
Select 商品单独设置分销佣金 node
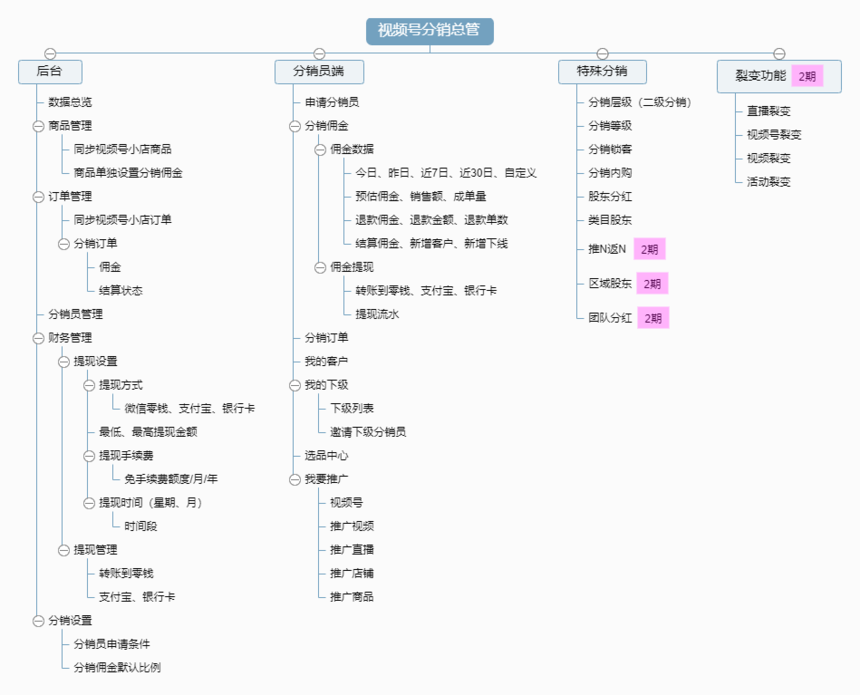128,173
